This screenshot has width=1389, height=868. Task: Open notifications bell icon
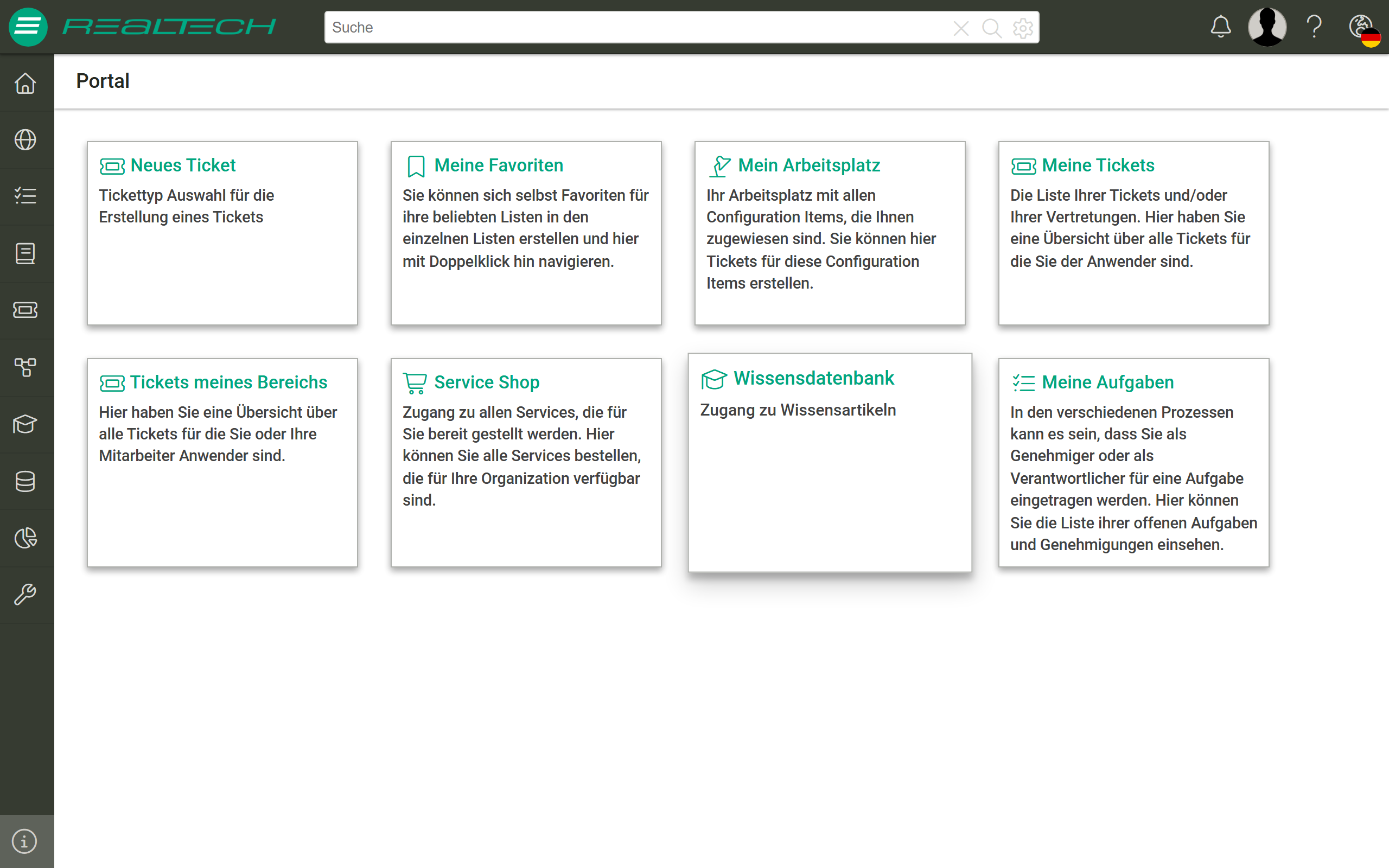coord(1221,27)
